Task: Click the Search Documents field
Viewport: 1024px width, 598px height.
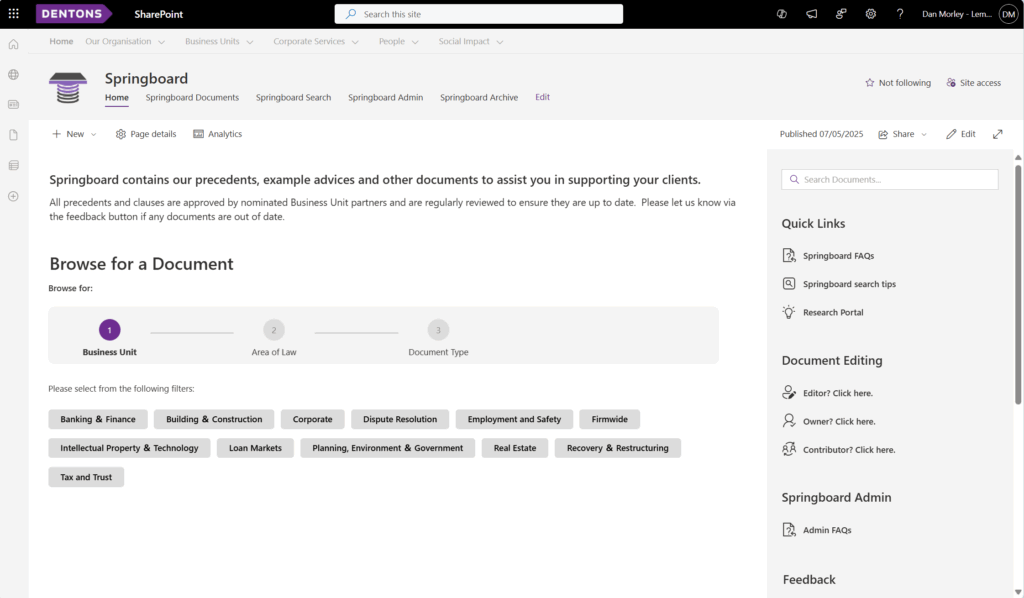Action: click(x=889, y=180)
